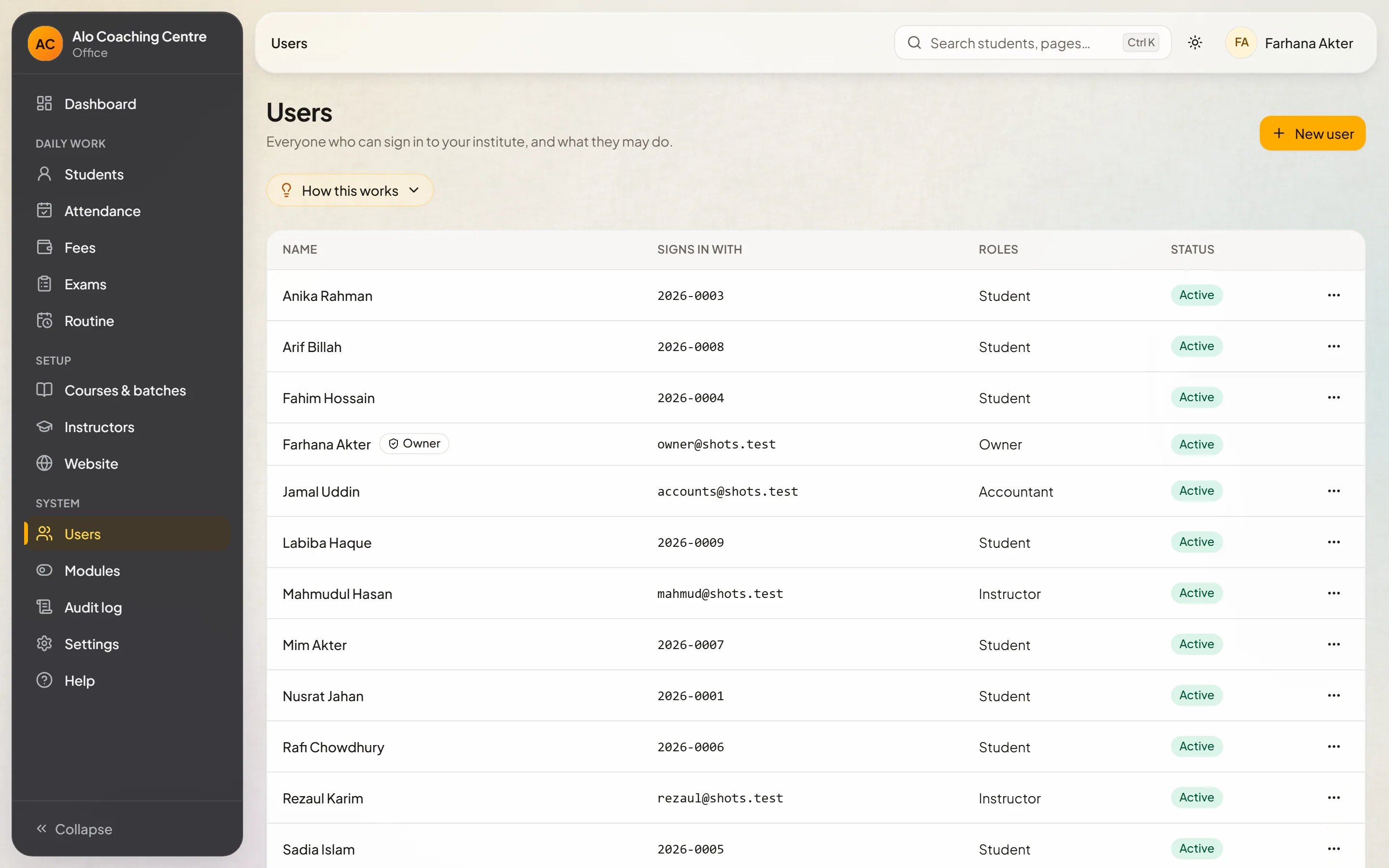Open row actions for Arif Billah
Image resolution: width=1389 pixels, height=868 pixels.
click(1334, 346)
